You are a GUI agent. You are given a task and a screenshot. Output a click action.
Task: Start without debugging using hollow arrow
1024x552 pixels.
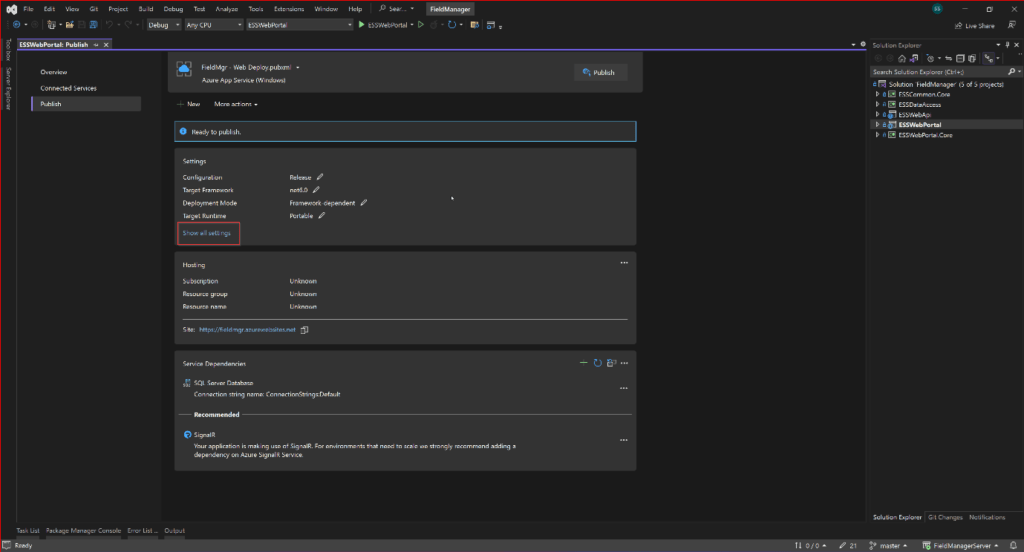click(421, 25)
